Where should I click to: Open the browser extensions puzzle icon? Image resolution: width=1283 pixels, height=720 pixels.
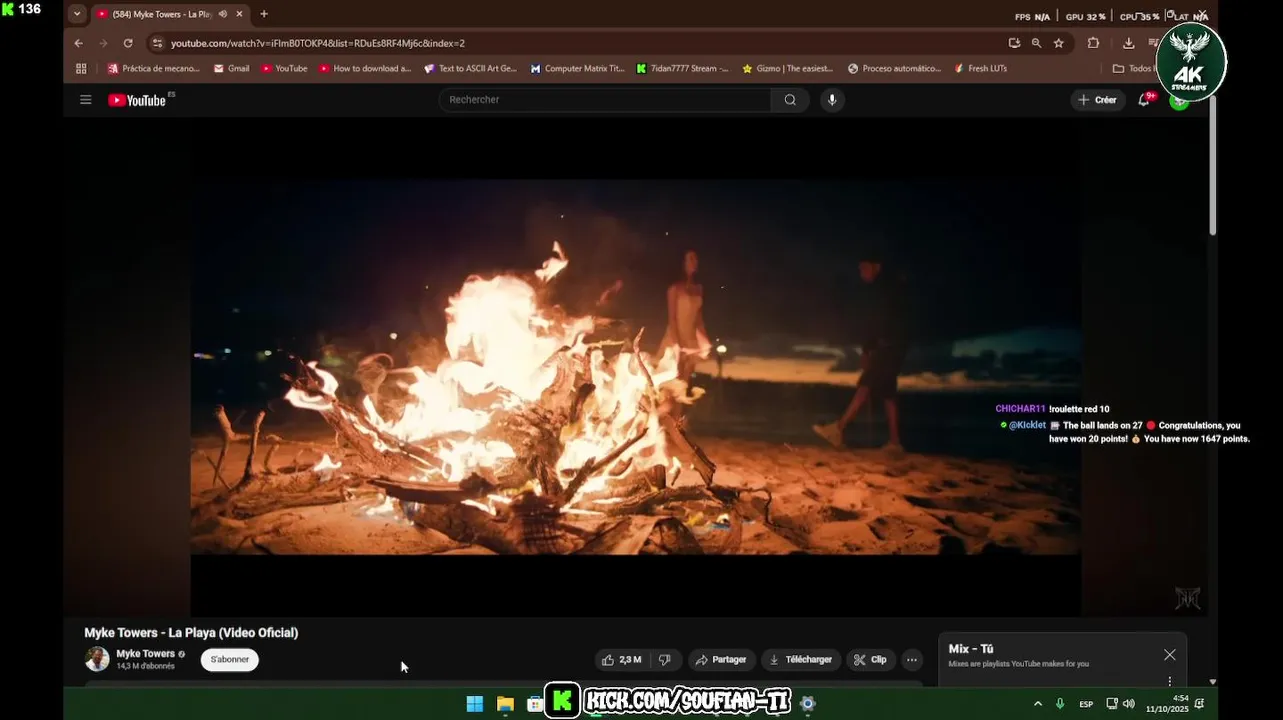1093,43
